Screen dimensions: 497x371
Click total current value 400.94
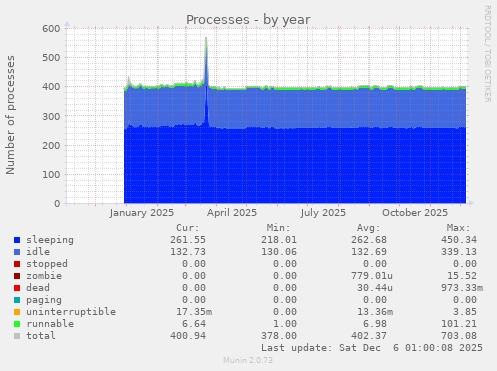point(188,336)
